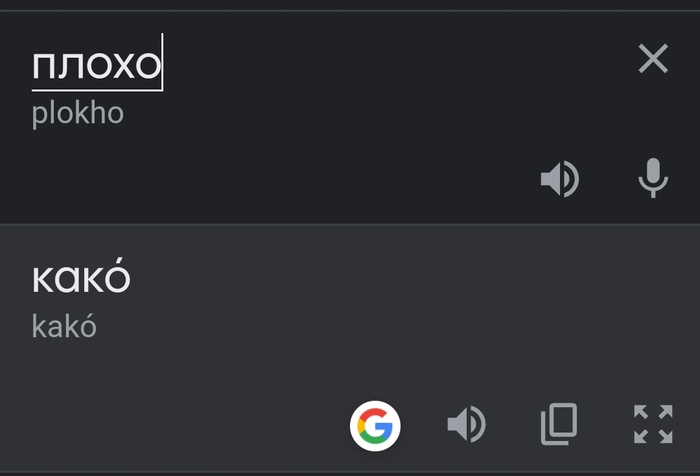This screenshot has height=476, width=700.
Task: Start dictation using the mic icon
Action: [653, 180]
